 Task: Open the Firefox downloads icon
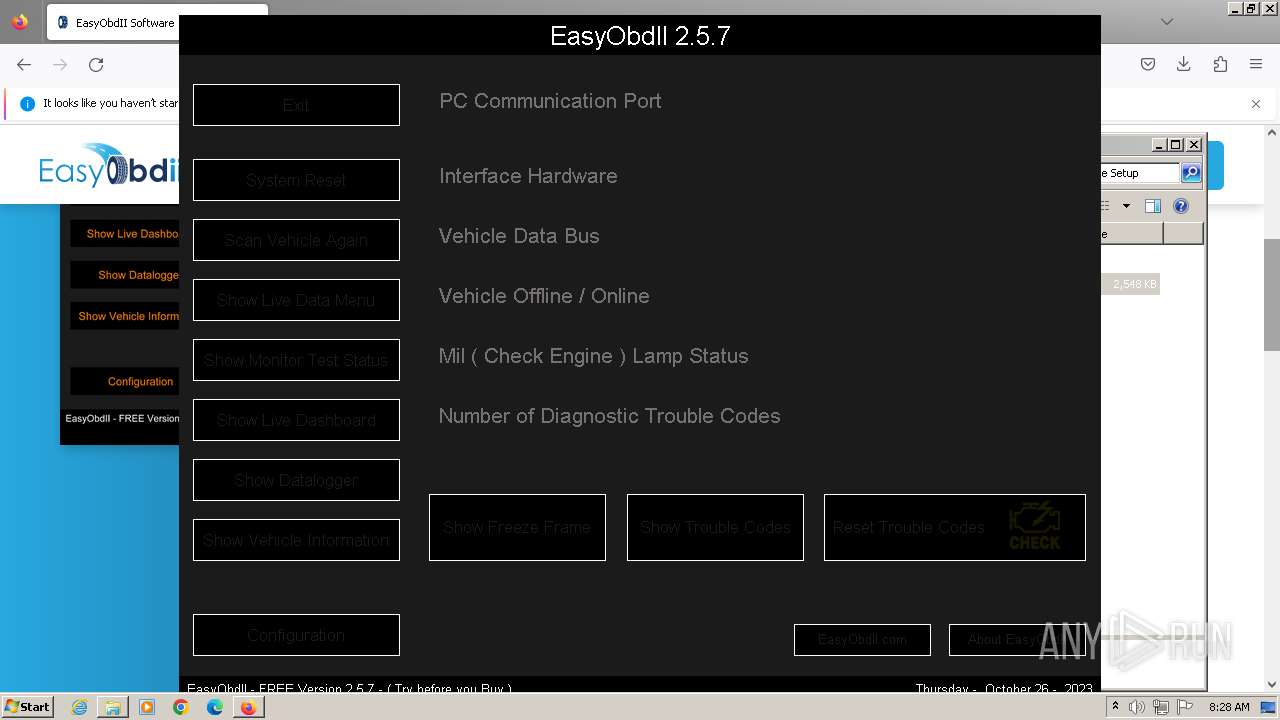pyautogui.click(x=1184, y=64)
